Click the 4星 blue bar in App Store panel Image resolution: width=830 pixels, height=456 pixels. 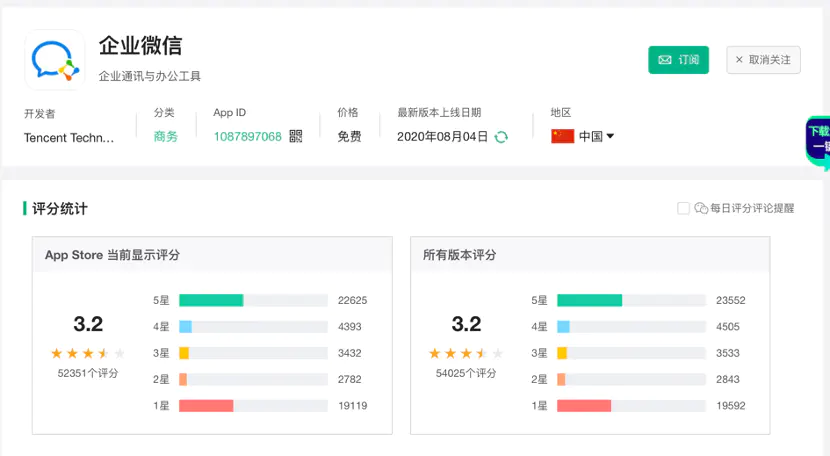[x=185, y=327]
